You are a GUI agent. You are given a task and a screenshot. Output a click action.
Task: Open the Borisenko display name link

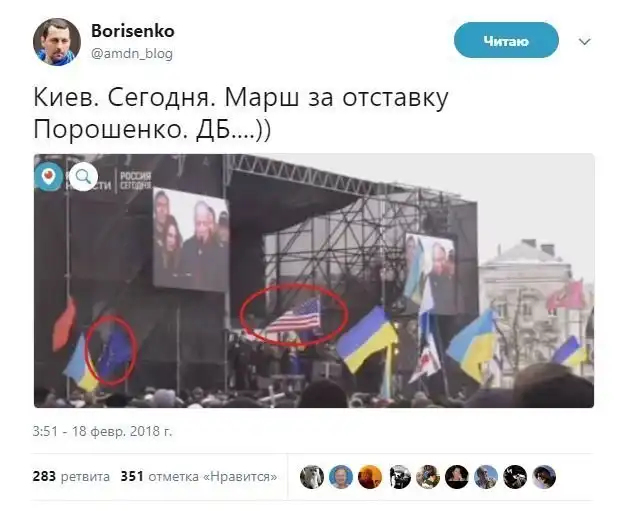coord(133,31)
